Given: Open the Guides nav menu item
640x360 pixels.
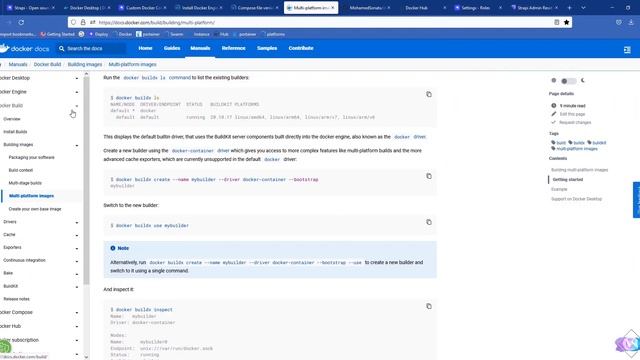Looking at the screenshot, I should pyautogui.click(x=172, y=48).
